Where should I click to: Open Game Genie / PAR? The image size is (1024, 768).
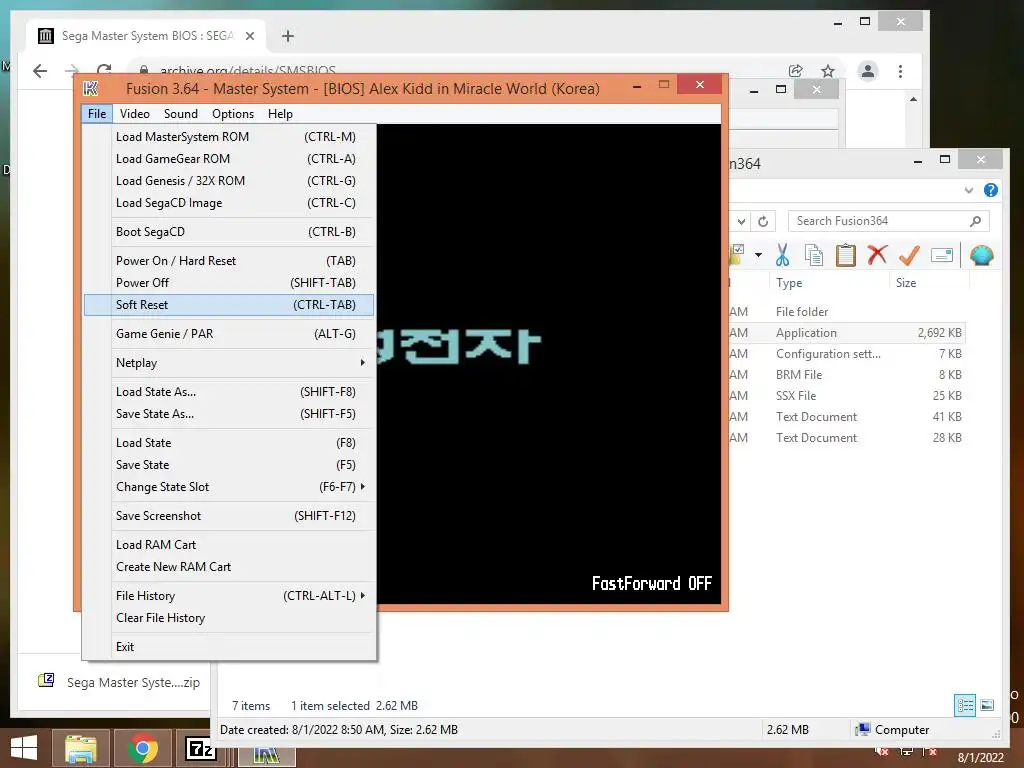pos(229,334)
